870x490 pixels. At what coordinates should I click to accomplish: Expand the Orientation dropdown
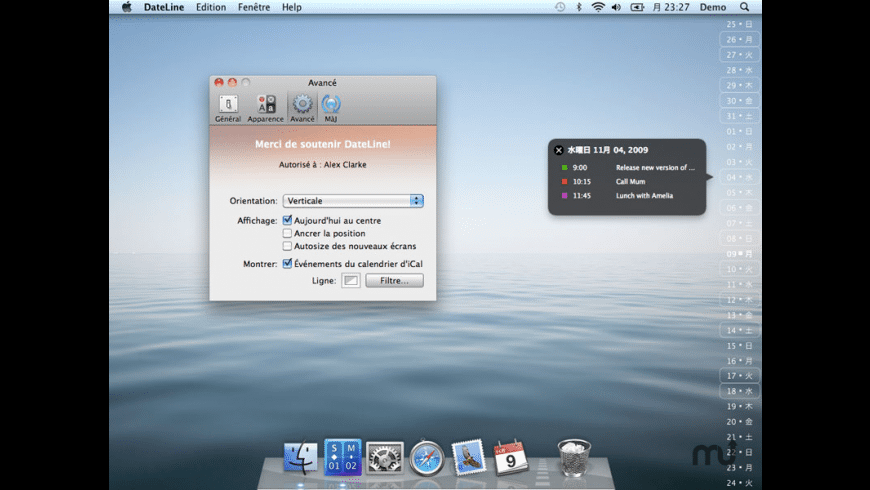coord(353,201)
